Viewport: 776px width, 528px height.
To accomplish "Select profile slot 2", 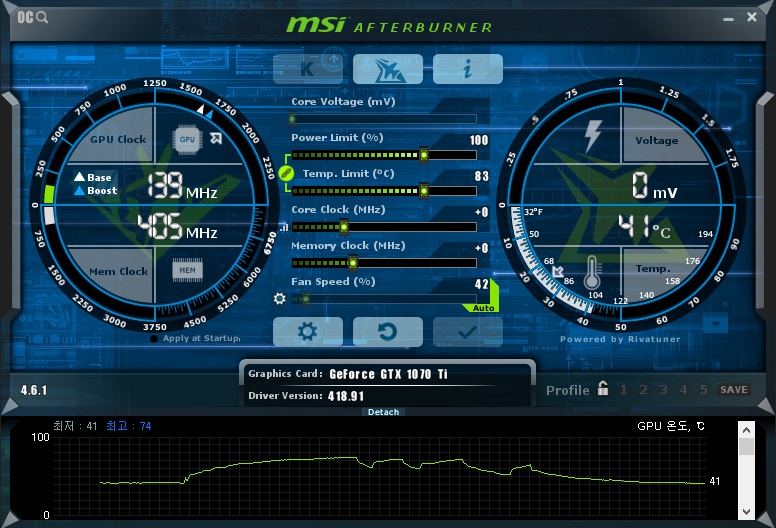I will [643, 390].
